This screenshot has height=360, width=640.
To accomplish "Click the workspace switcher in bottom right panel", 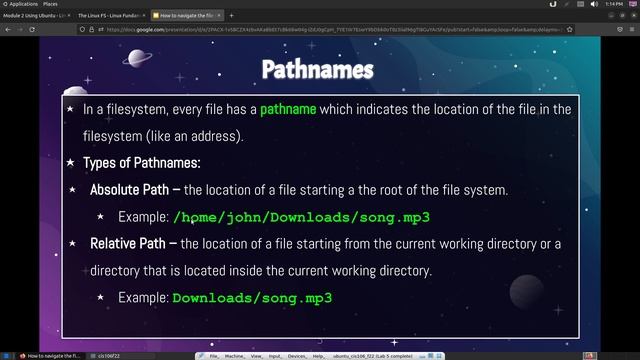I will click(x=590, y=356).
